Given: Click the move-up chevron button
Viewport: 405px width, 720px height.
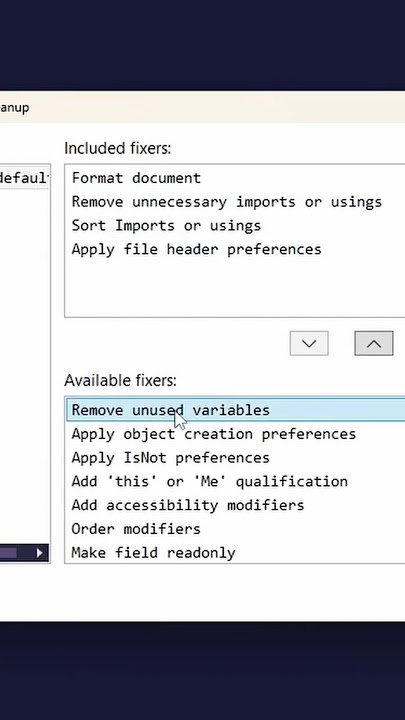Looking at the screenshot, I should click(374, 343).
